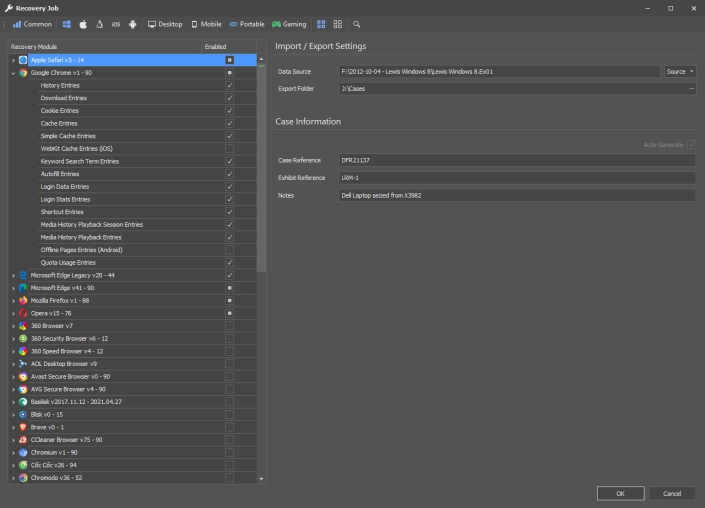Enable the Chromium v1 - 90 module checkbox

click(229, 453)
